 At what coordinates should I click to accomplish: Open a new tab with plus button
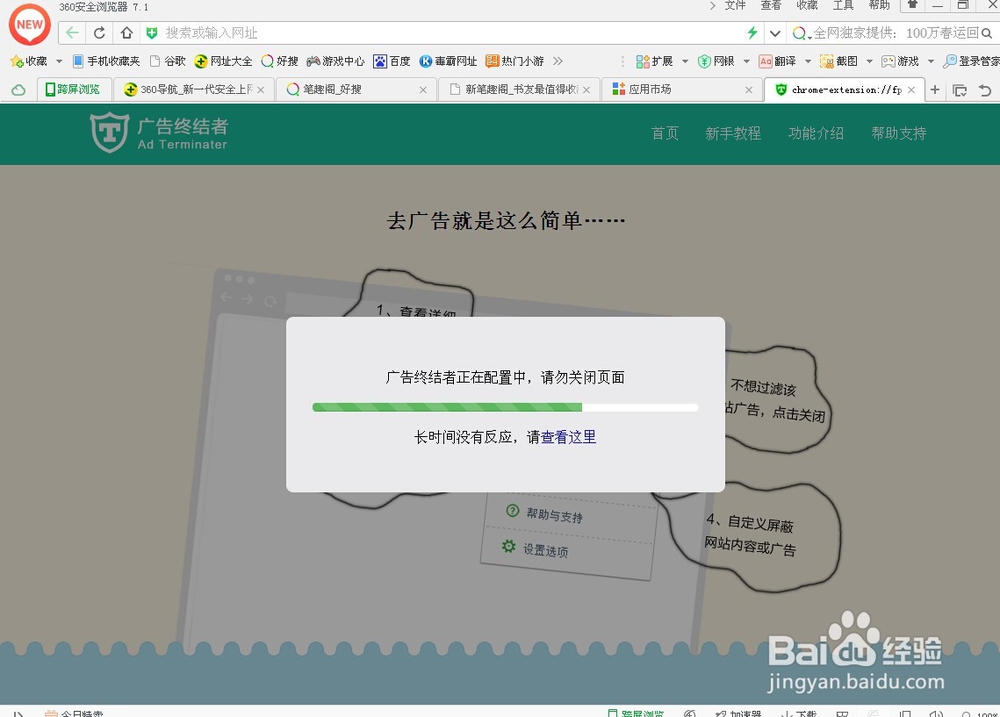935,90
